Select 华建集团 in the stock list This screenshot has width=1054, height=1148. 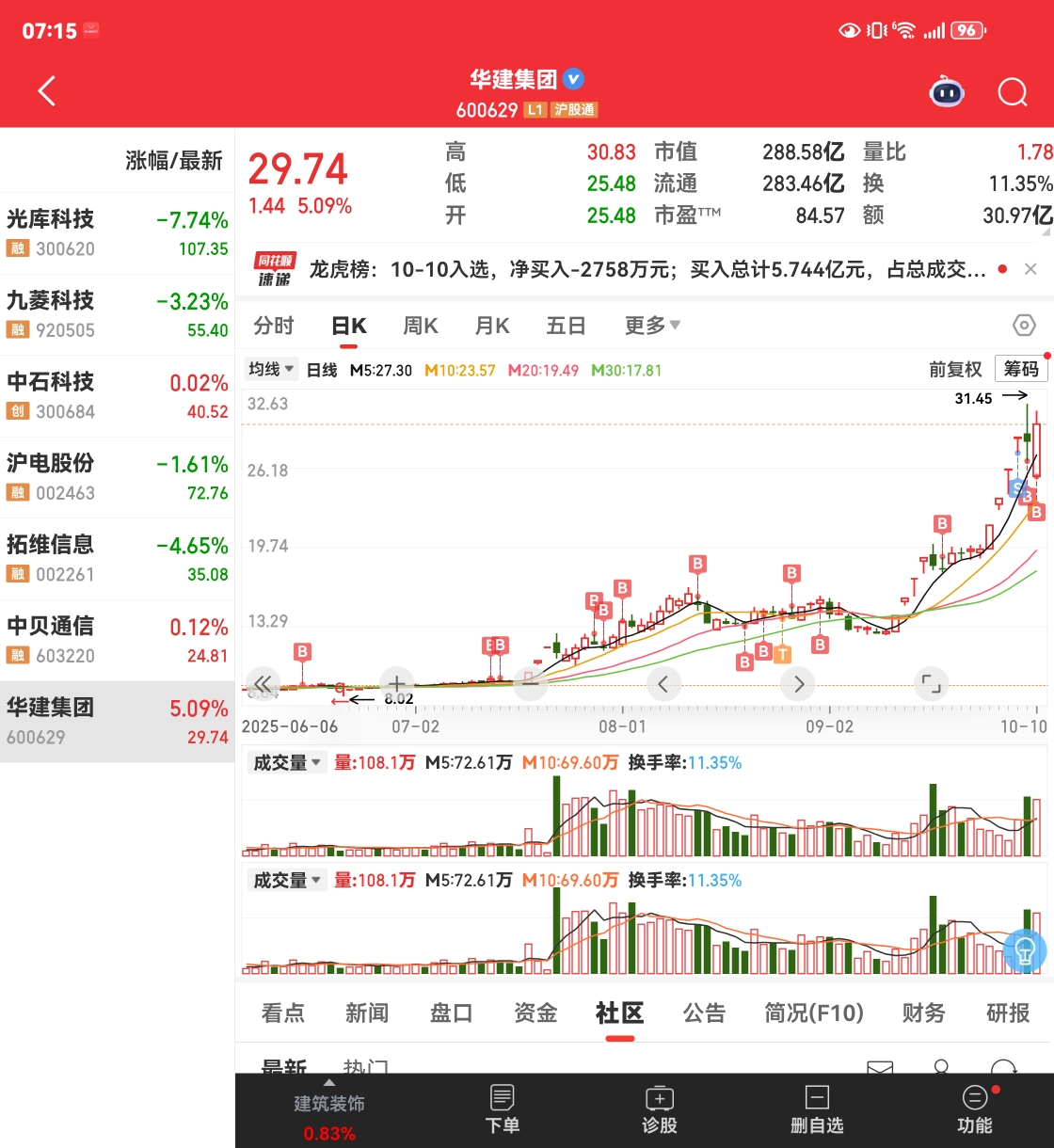coord(117,722)
